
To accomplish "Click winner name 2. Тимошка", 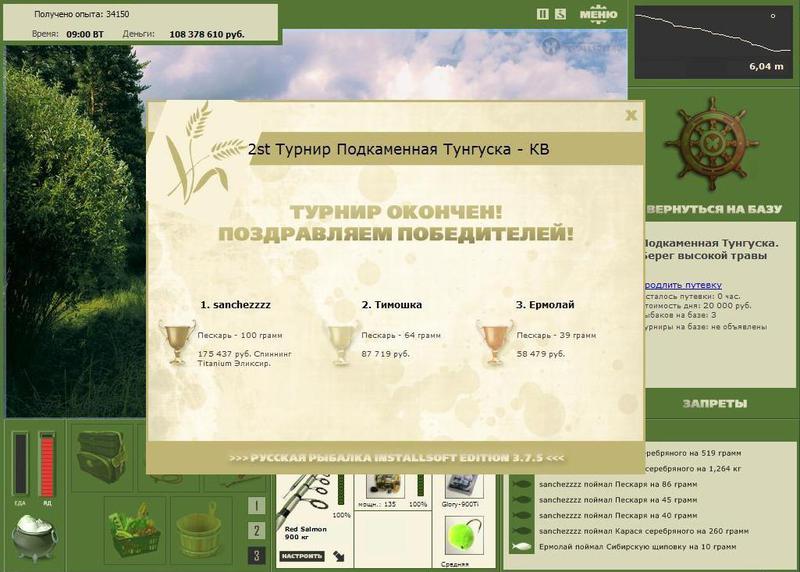I will coord(392,305).
